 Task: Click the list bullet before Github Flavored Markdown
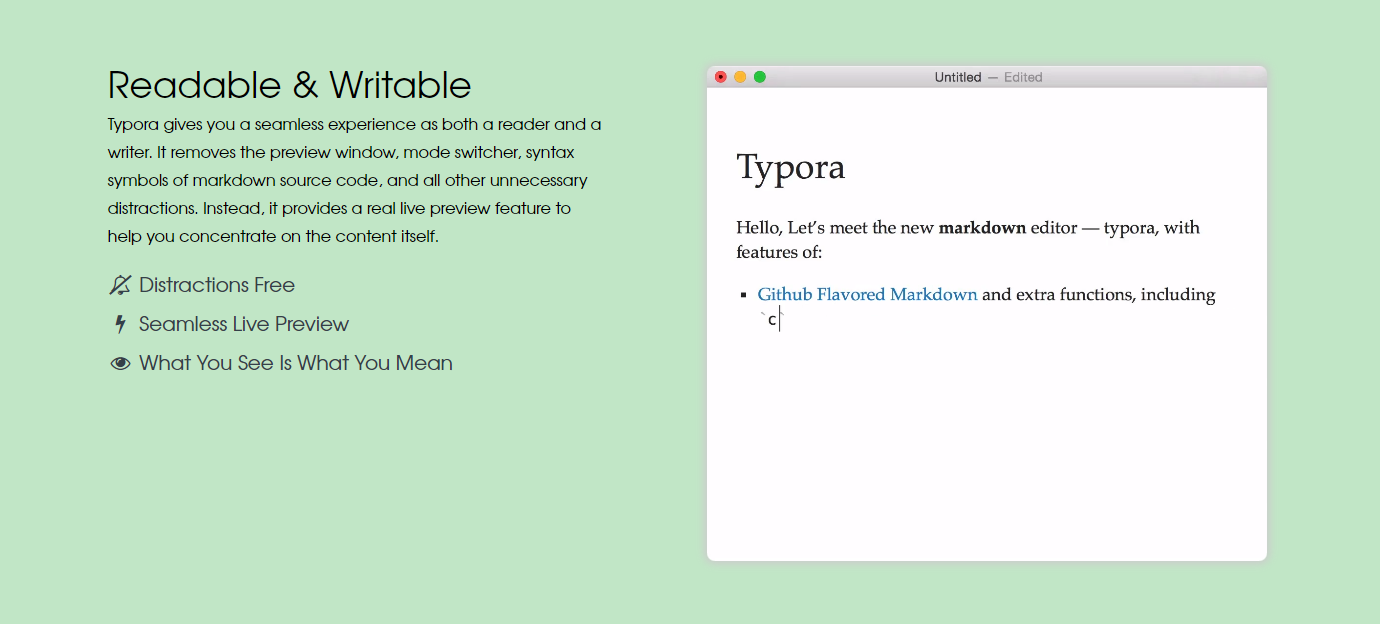743,295
